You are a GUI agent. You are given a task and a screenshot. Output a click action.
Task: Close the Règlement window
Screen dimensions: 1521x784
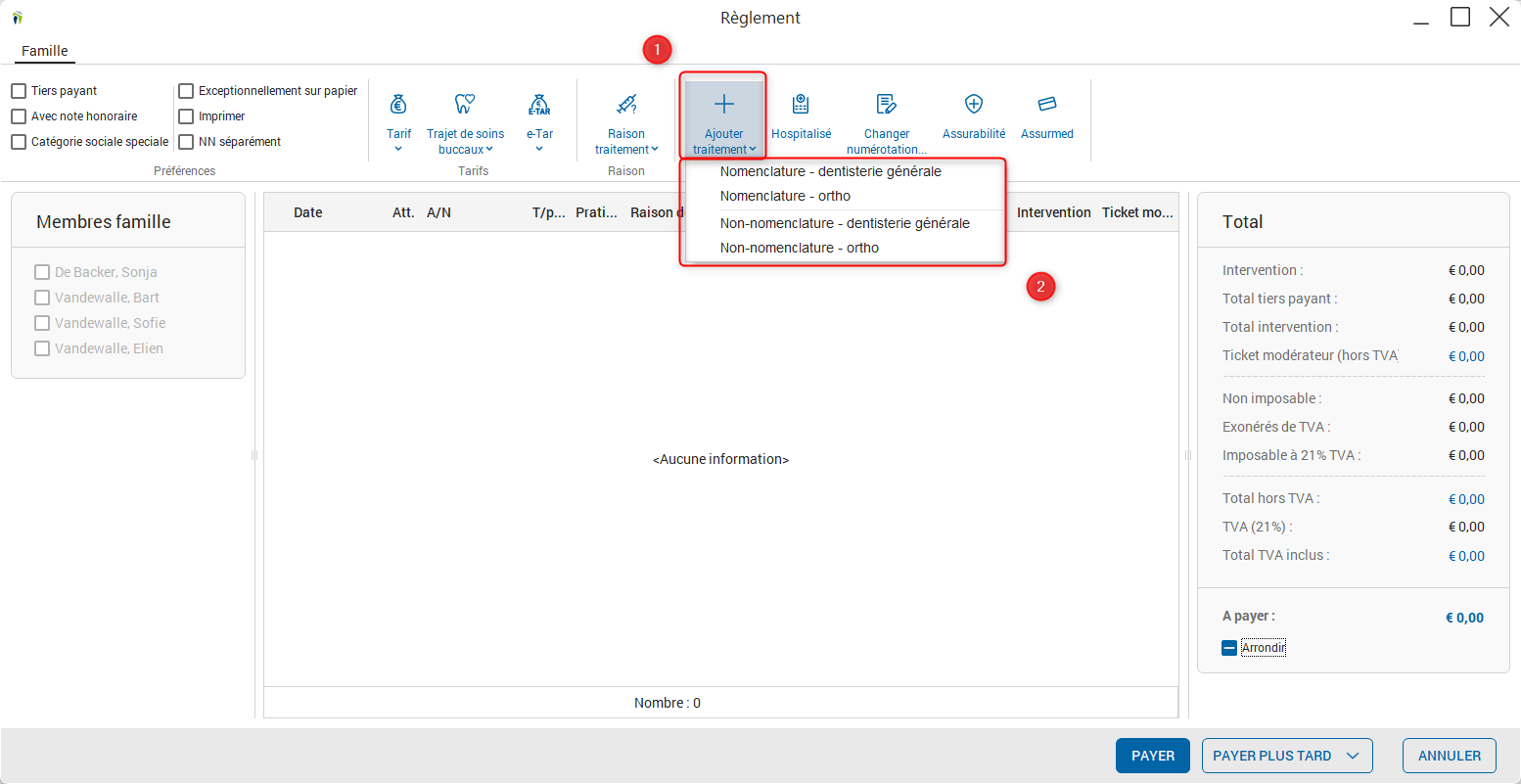[x=1499, y=17]
